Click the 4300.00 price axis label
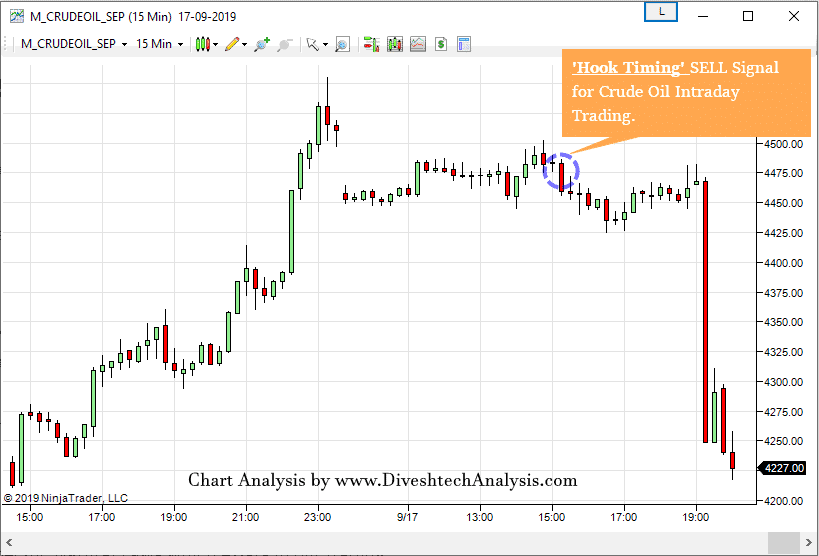819x556 pixels. (784, 382)
